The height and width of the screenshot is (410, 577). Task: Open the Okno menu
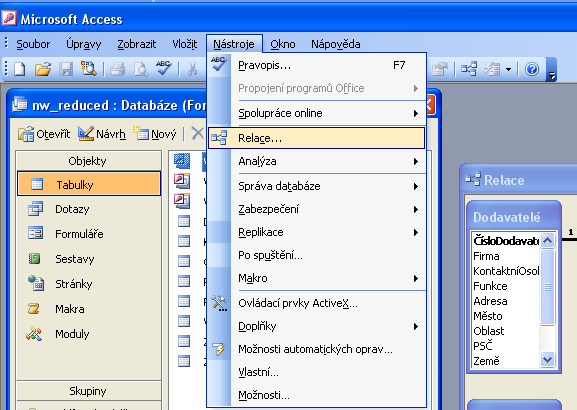283,44
